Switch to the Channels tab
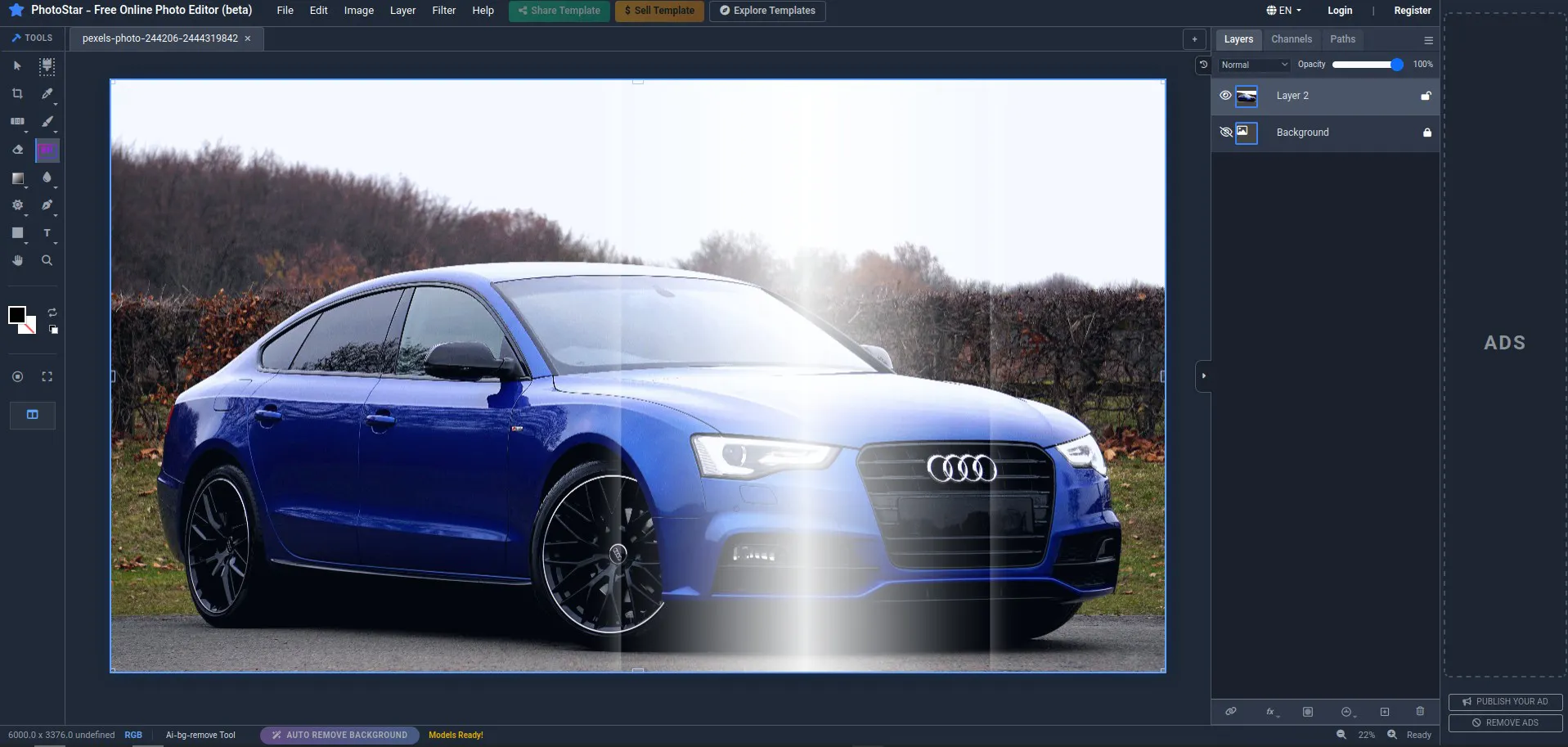Image resolution: width=1568 pixels, height=747 pixels. 1292,39
